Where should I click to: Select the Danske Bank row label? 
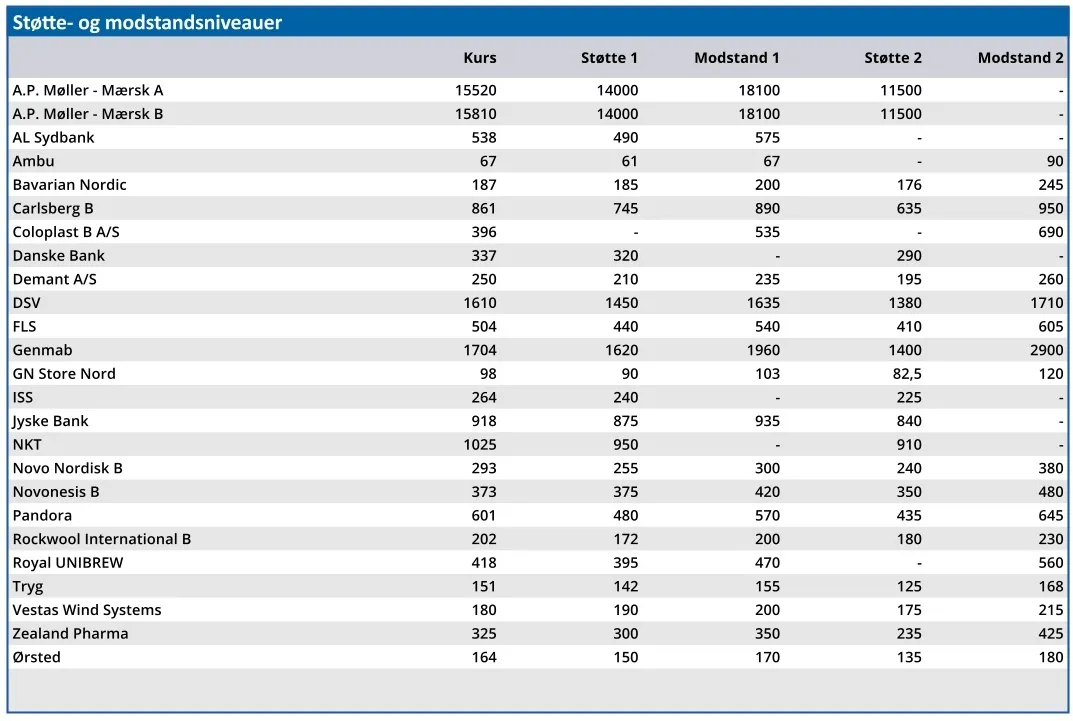(58, 255)
